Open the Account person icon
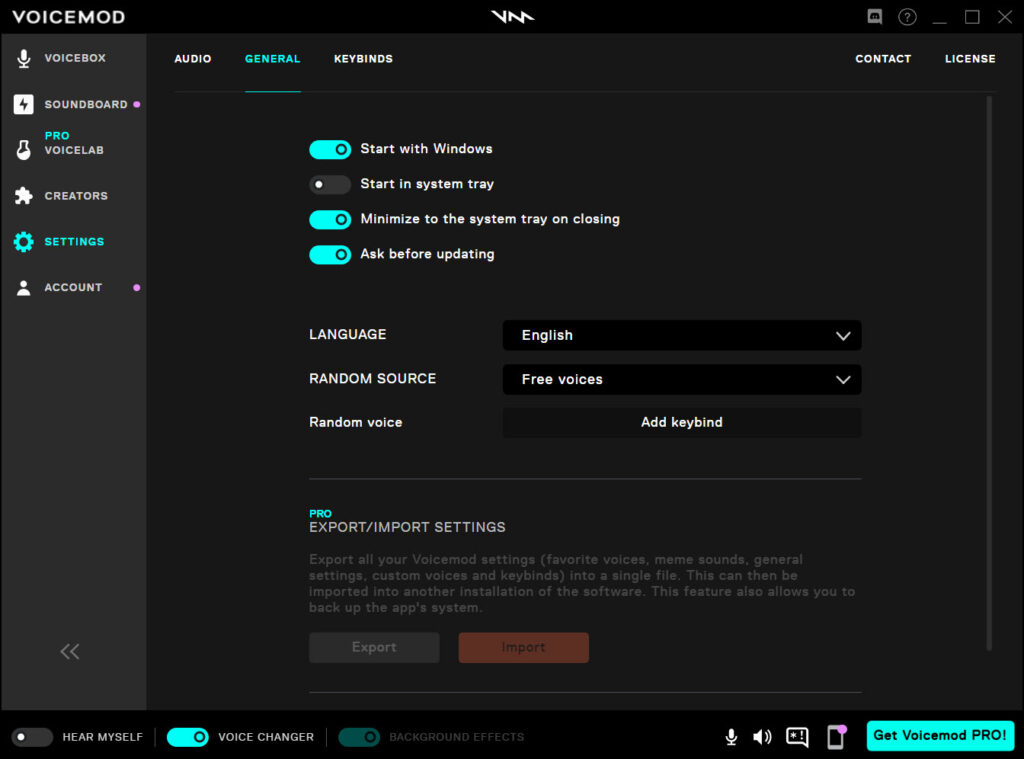Screen dimensions: 1024x759 pos(24,287)
